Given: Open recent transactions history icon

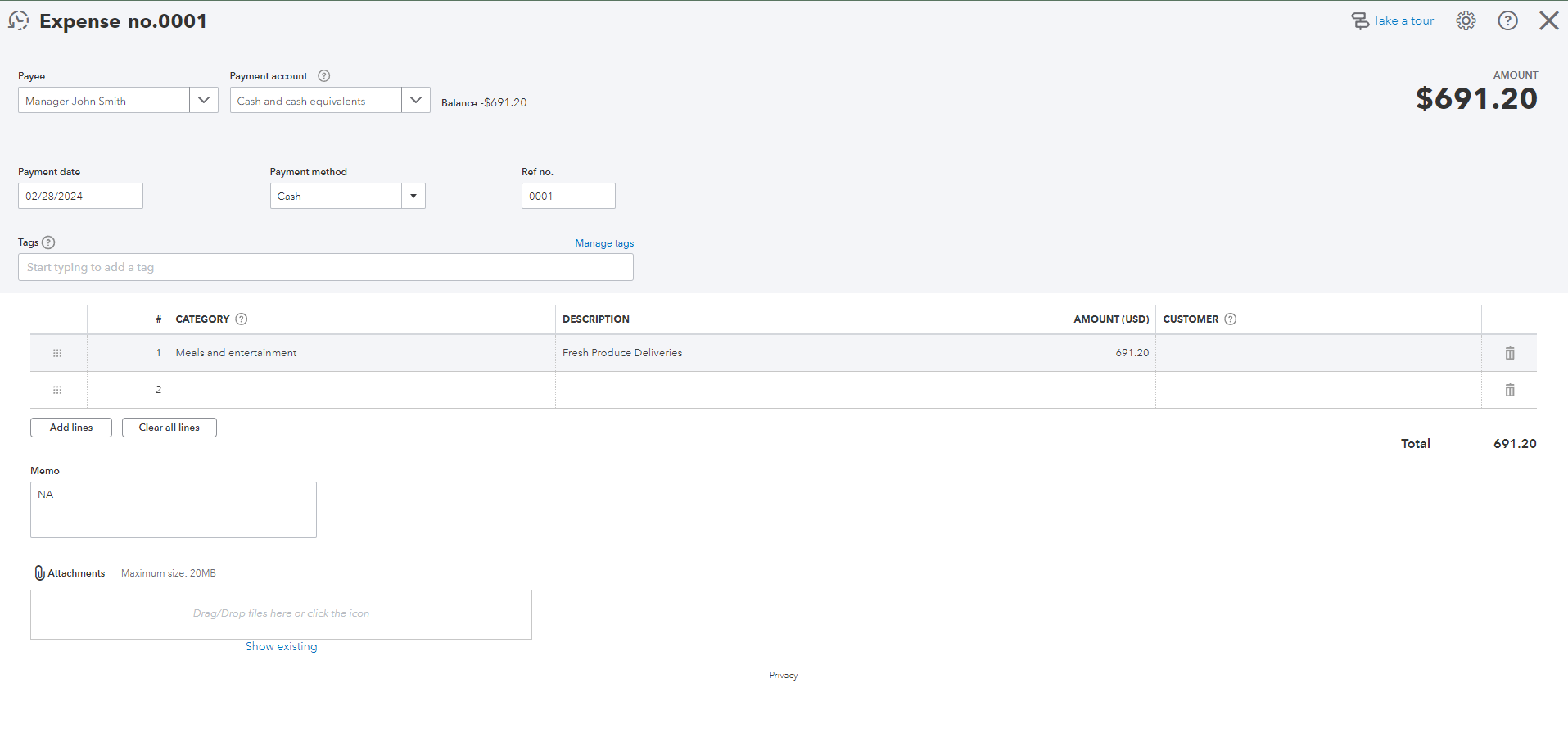Looking at the screenshot, I should [x=18, y=21].
